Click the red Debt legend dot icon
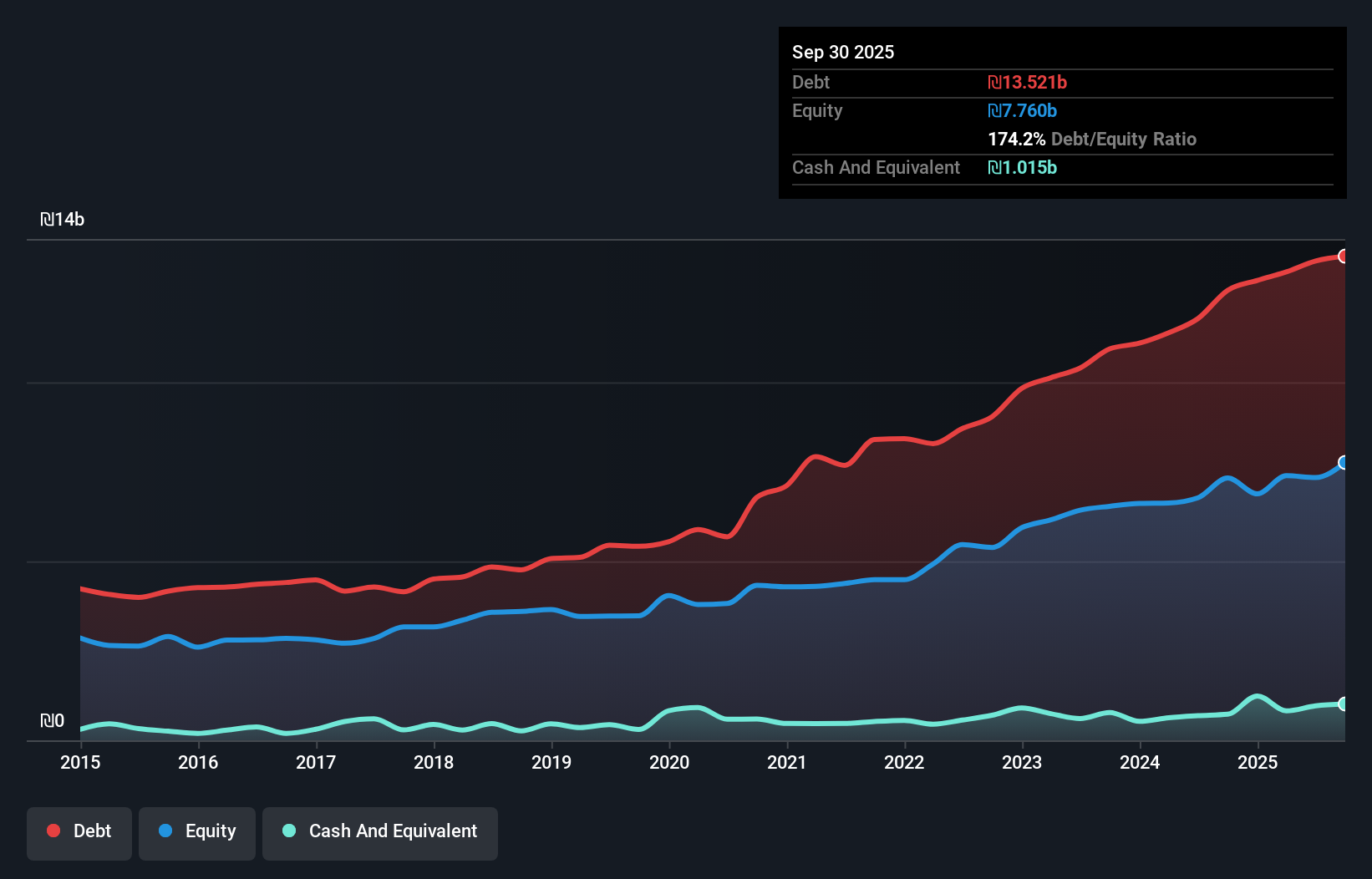Screen dimensions: 1372x879 click(53, 831)
